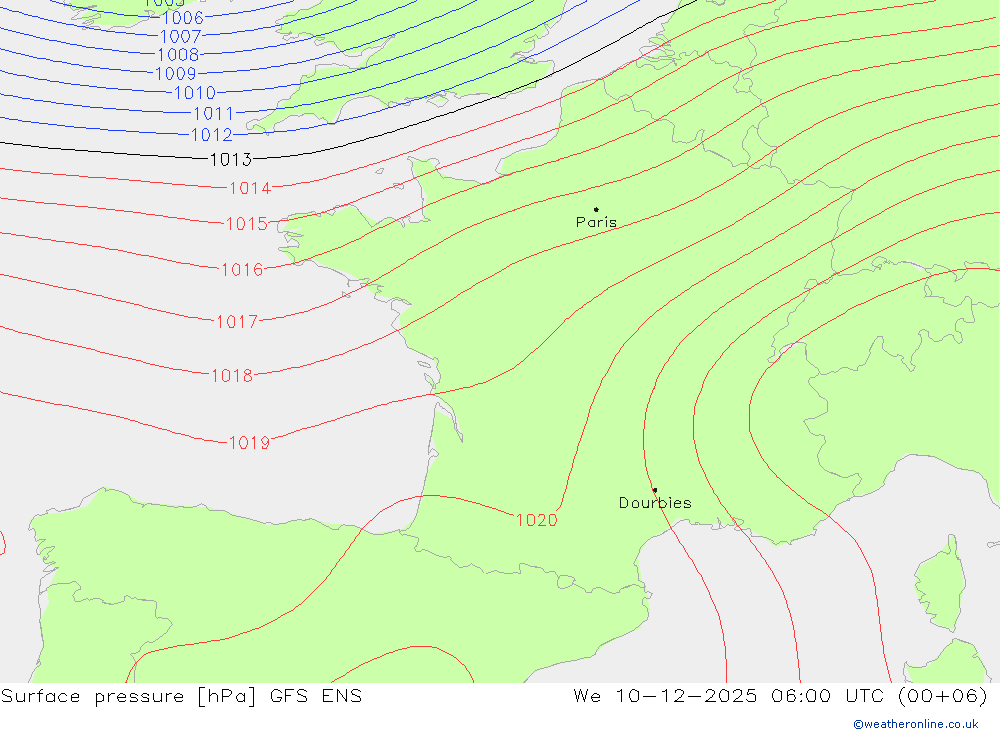Open the weatheronline.co.uk copyright link
The image size is (1000, 733).
coord(915,724)
